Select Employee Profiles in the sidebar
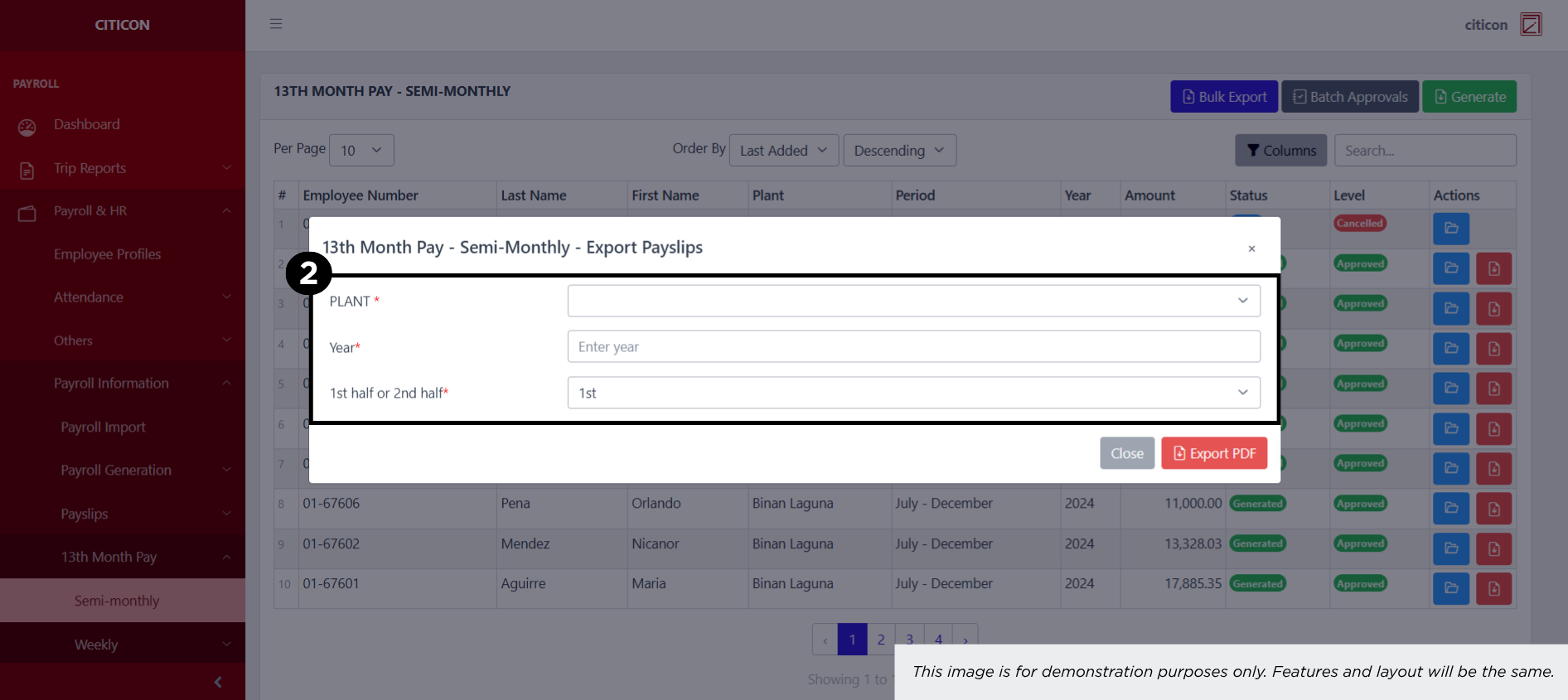The width and height of the screenshot is (1568, 700). pyautogui.click(x=108, y=254)
